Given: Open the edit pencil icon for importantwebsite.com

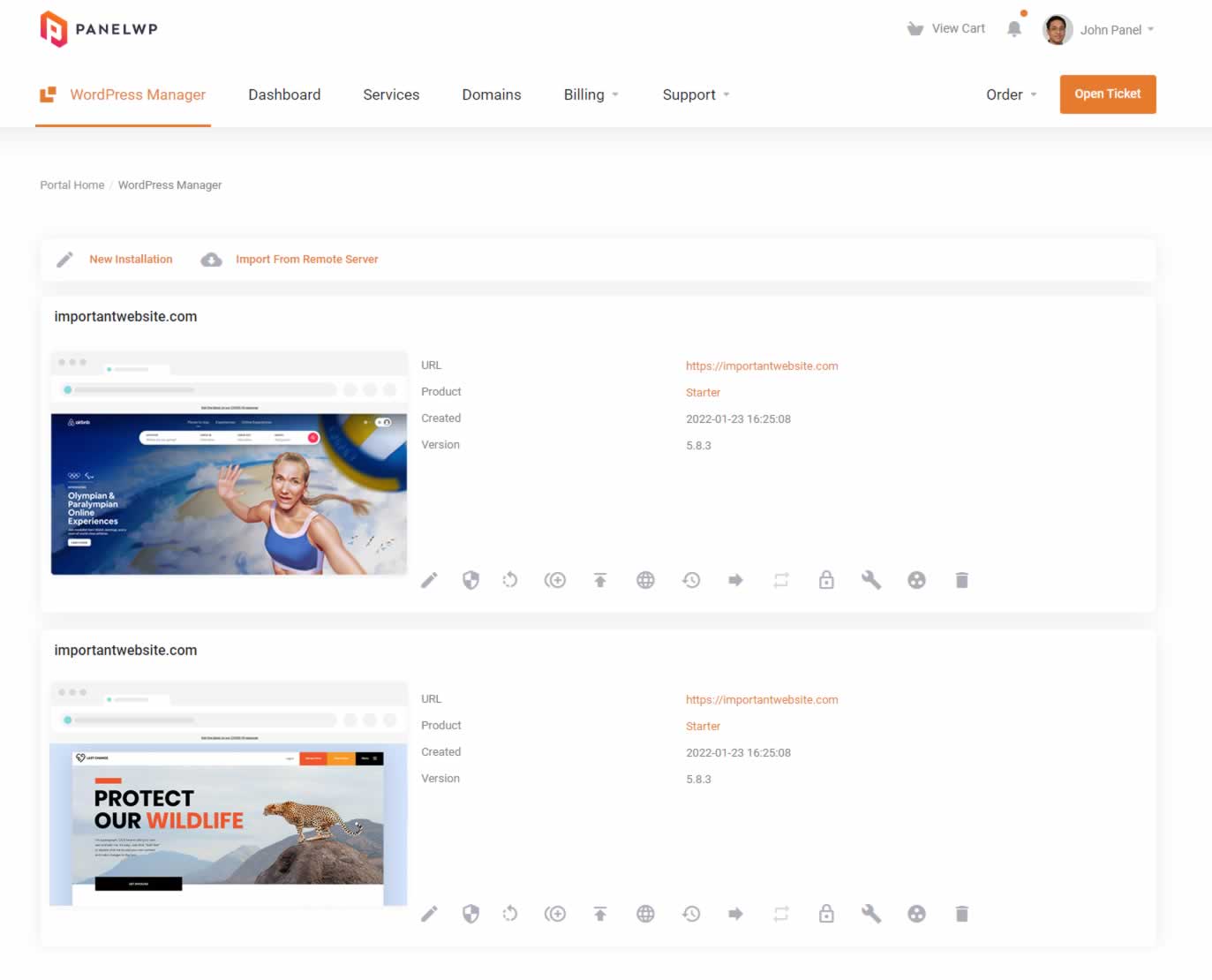Looking at the screenshot, I should pos(430,580).
